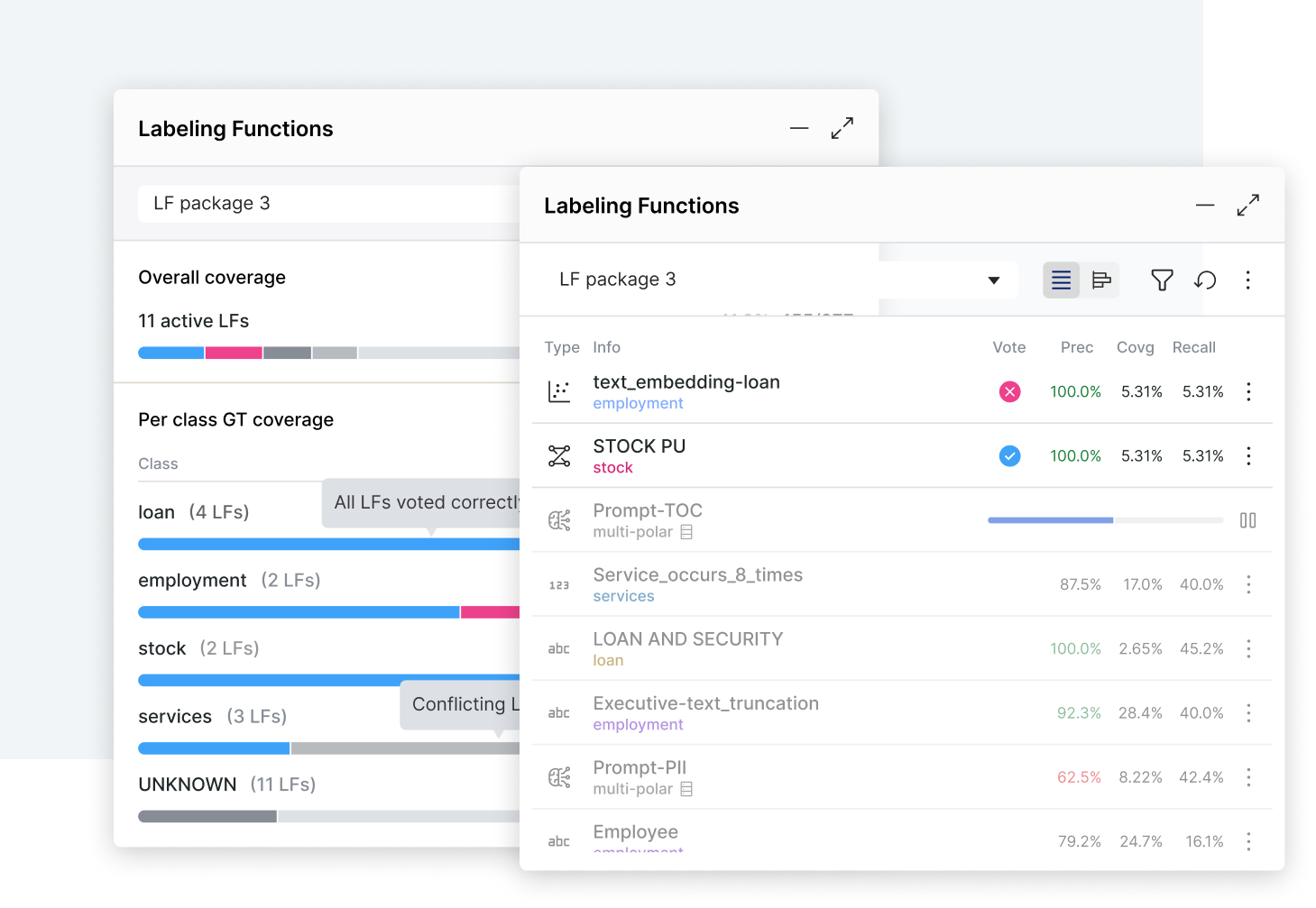Image resolution: width=1316 pixels, height=908 pixels.
Task: Click the refresh/reset arrow icon
Action: click(1205, 280)
